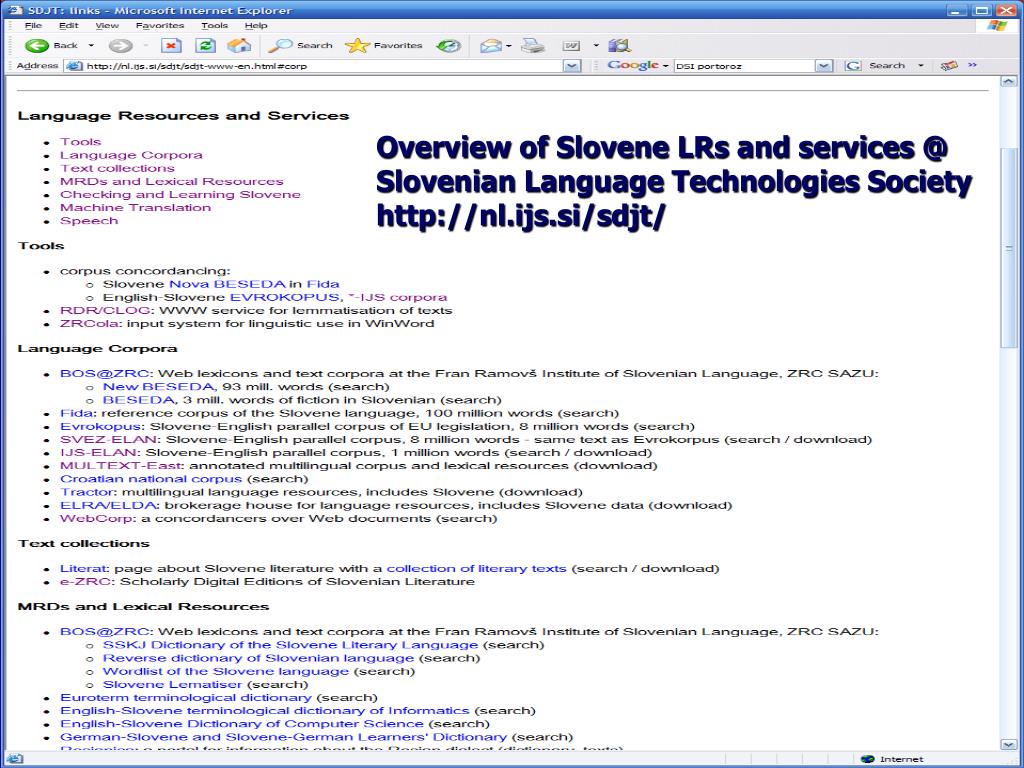Viewport: 1024px width, 768px height.
Task: Click the Google toolbar search text field
Action: 744,65
